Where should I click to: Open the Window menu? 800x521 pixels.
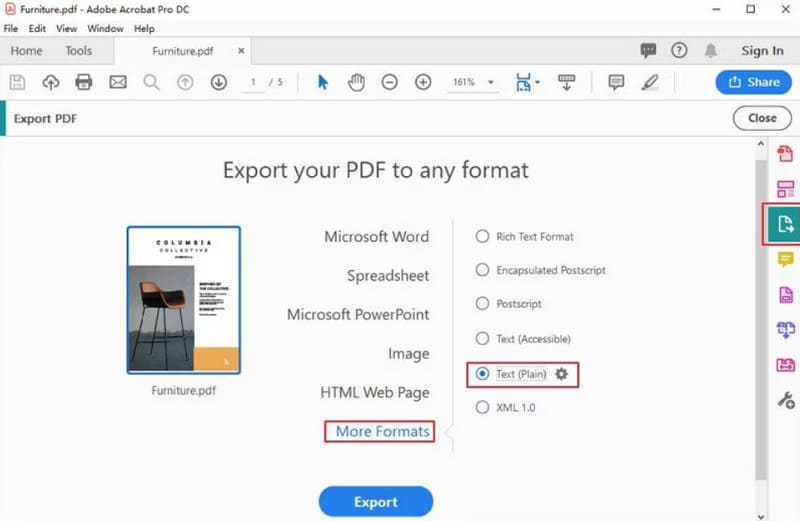coord(105,29)
